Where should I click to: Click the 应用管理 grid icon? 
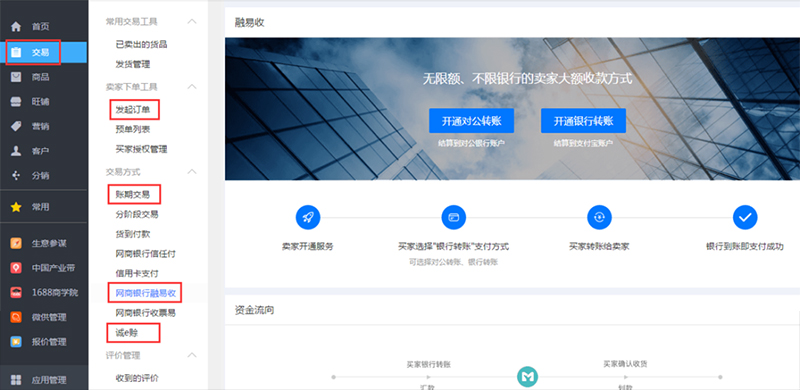click(x=16, y=380)
